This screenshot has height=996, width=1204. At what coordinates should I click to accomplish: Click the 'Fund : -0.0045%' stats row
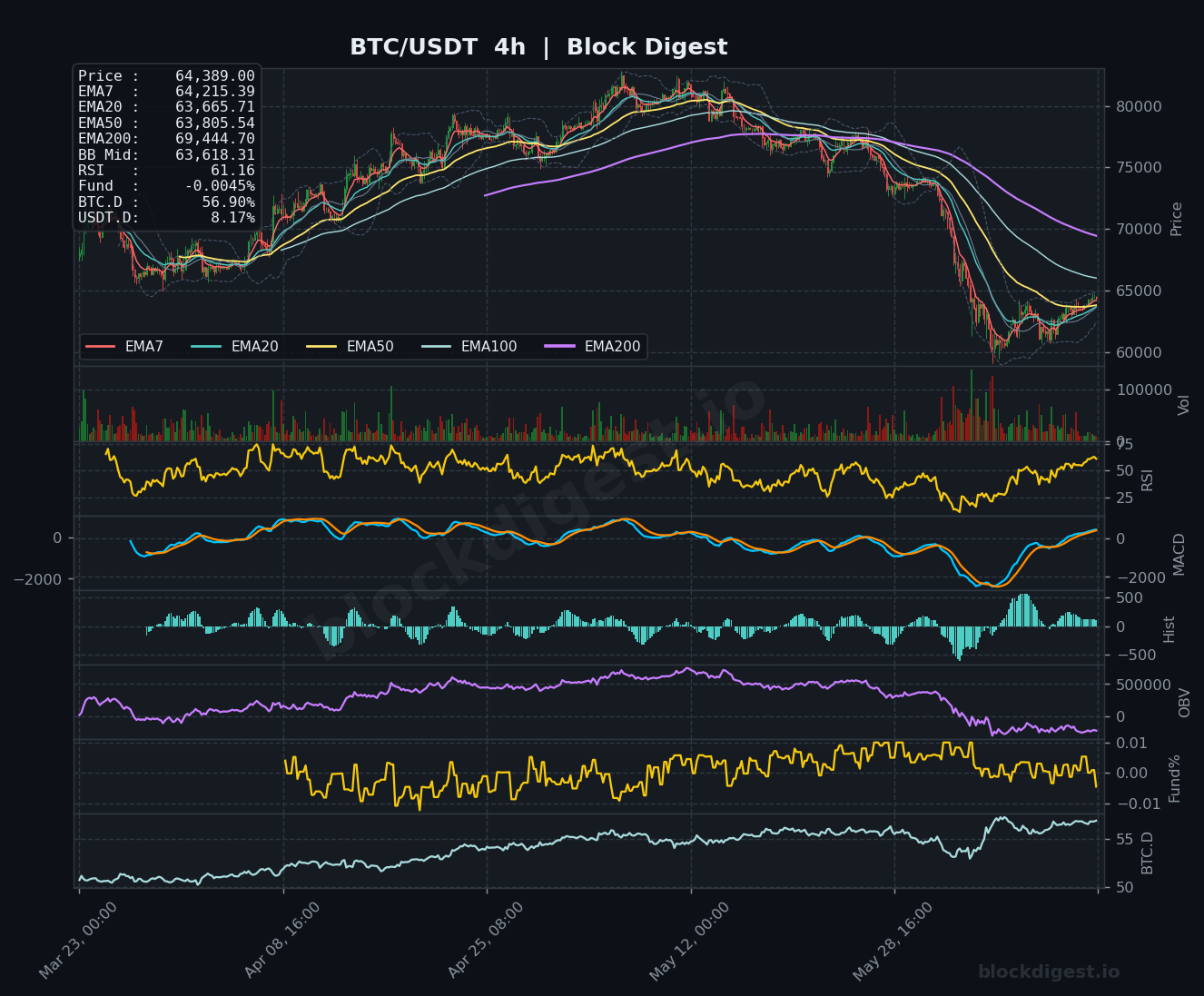[x=166, y=186]
